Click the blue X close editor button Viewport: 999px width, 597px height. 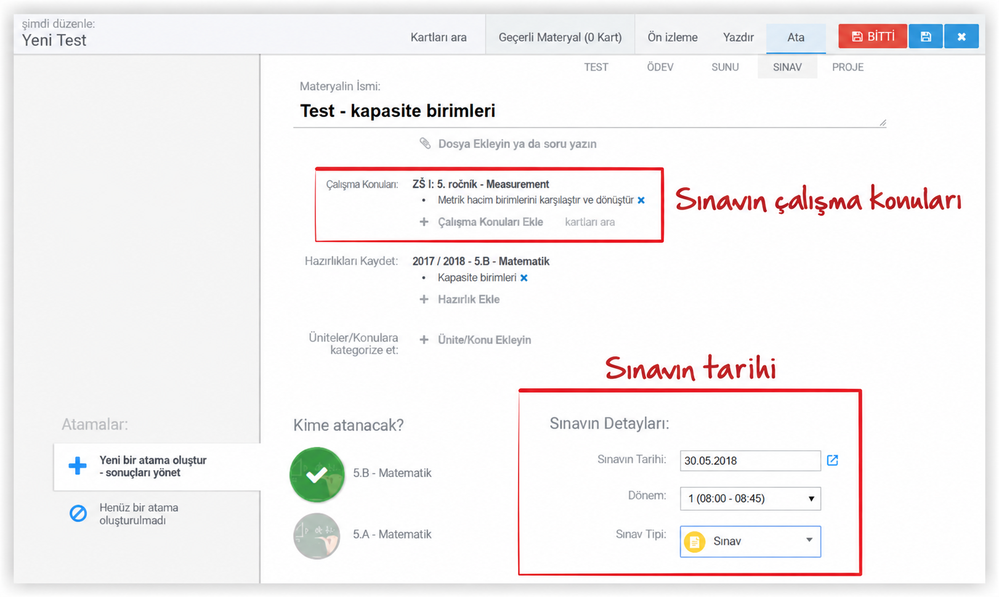tap(961, 37)
